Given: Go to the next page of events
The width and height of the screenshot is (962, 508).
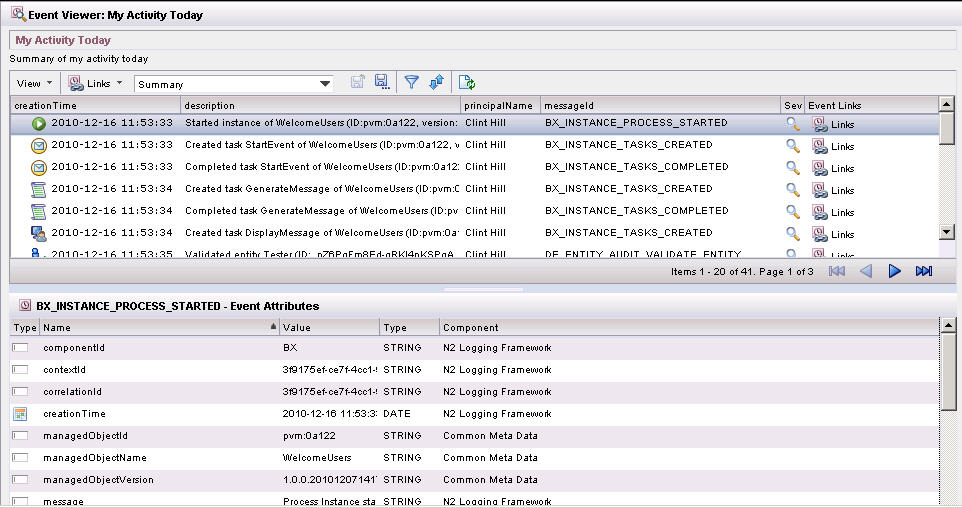Looking at the screenshot, I should pyautogui.click(x=895, y=271).
